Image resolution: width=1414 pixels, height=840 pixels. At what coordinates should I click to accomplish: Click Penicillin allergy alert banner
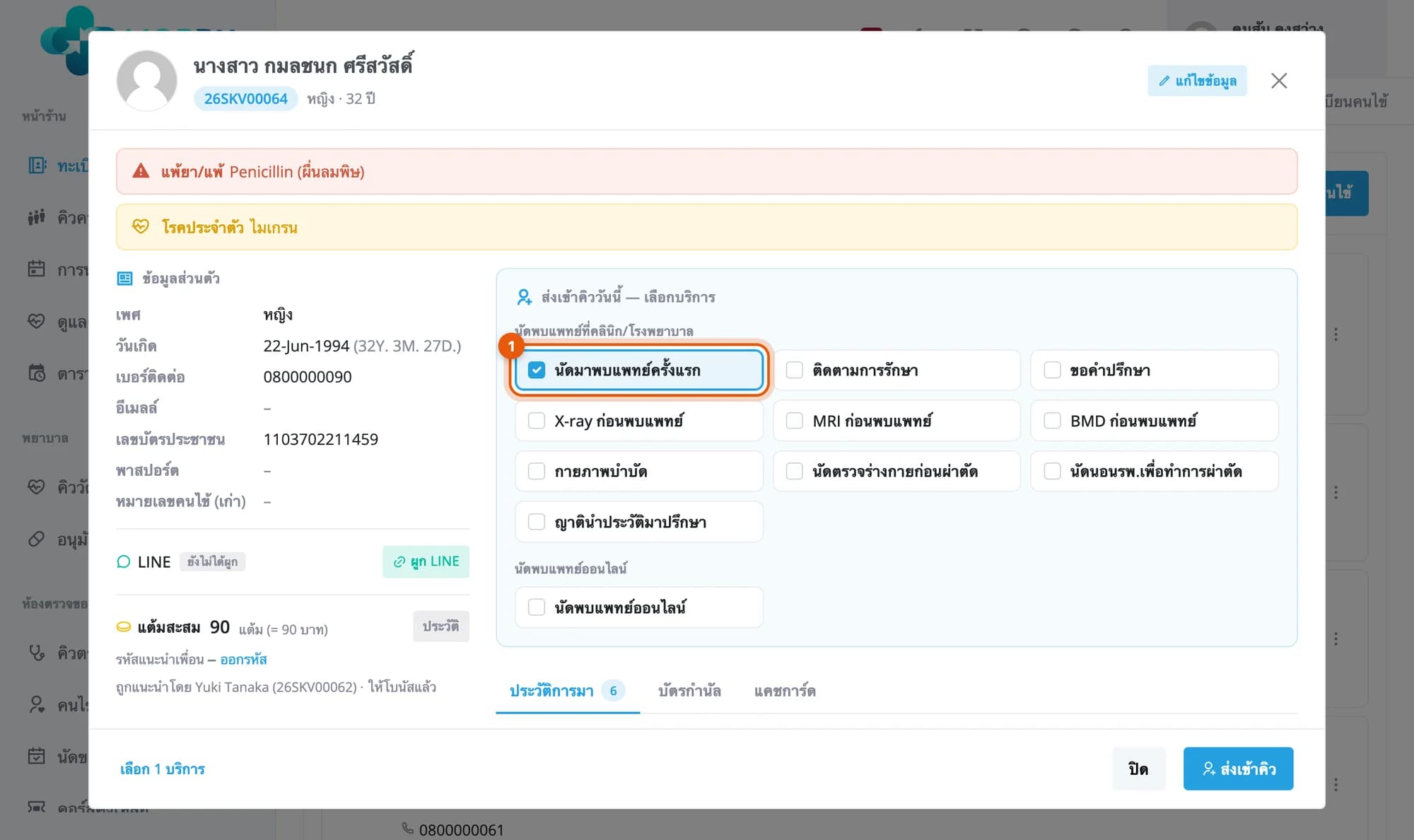point(707,171)
